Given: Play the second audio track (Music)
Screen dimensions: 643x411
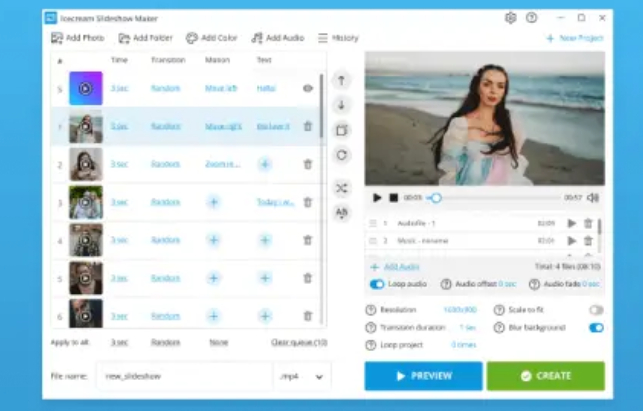Looking at the screenshot, I should pyautogui.click(x=571, y=241).
